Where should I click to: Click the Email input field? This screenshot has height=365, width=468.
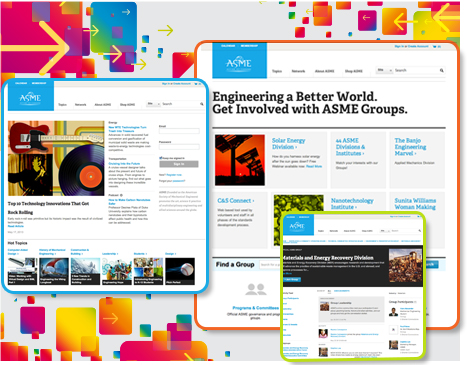click(179, 131)
